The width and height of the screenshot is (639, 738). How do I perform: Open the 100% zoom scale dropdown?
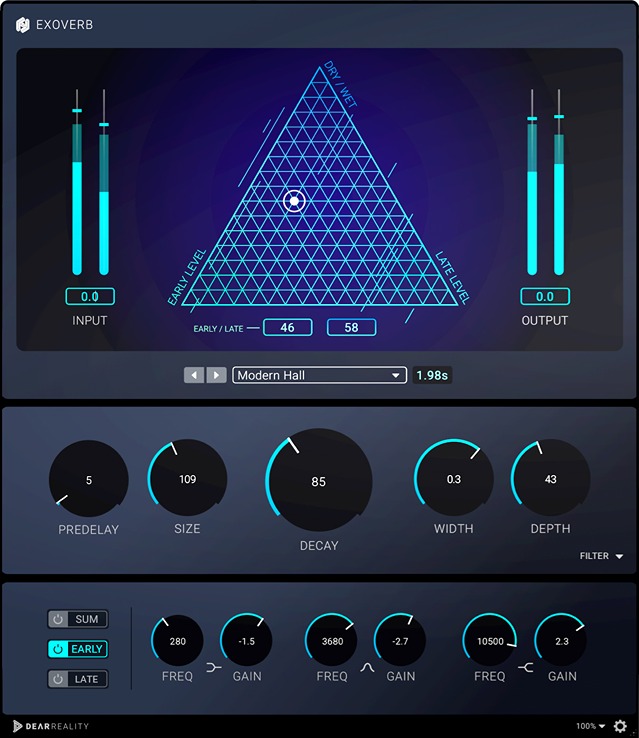[590, 726]
